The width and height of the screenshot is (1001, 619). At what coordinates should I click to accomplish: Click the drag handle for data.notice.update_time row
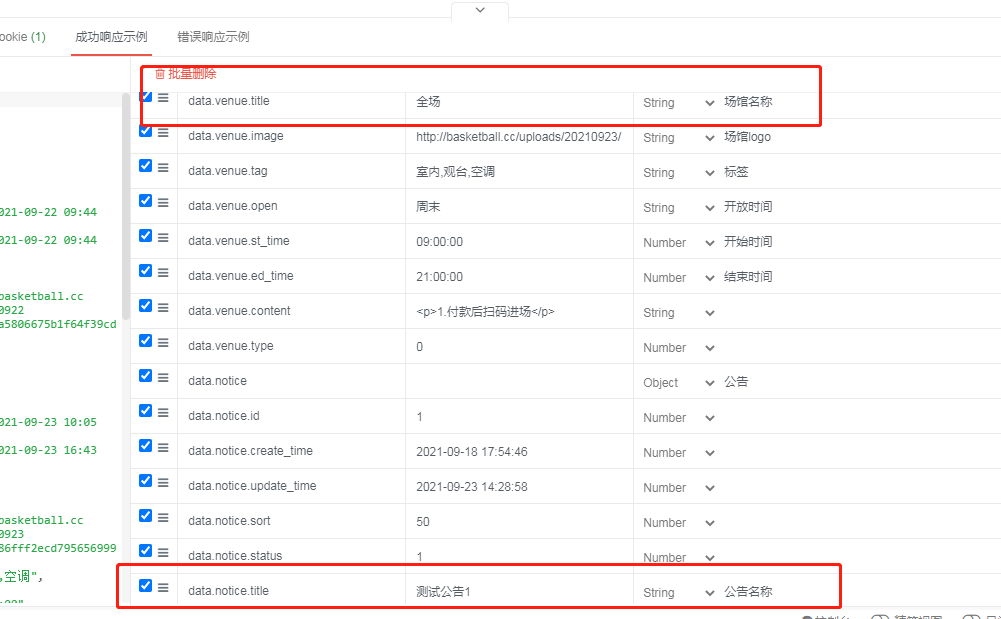click(x=163, y=483)
